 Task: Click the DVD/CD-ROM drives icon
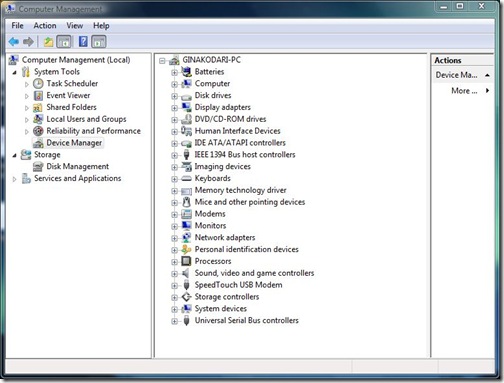(x=186, y=119)
